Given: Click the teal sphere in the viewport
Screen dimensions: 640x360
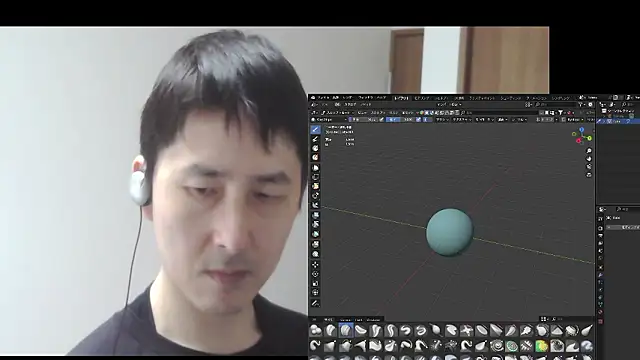Looking at the screenshot, I should tap(449, 232).
